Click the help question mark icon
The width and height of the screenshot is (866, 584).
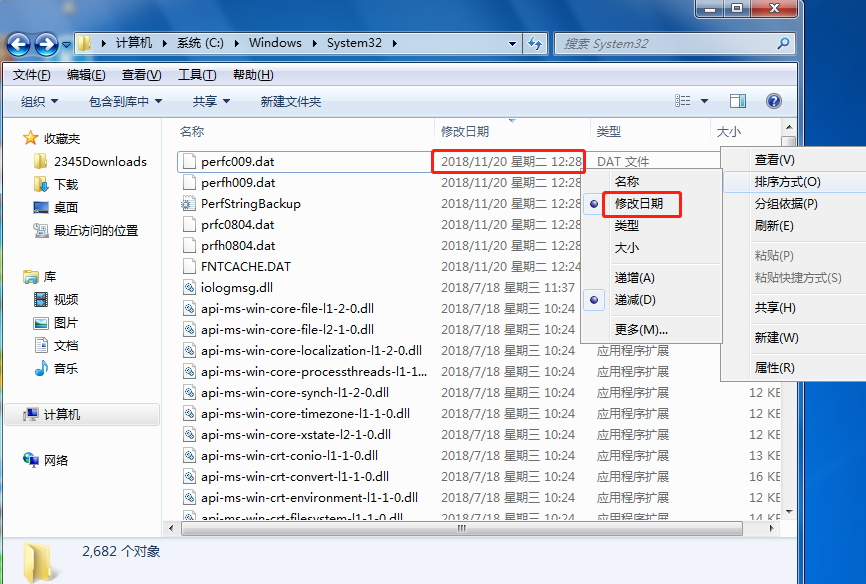coord(773,101)
